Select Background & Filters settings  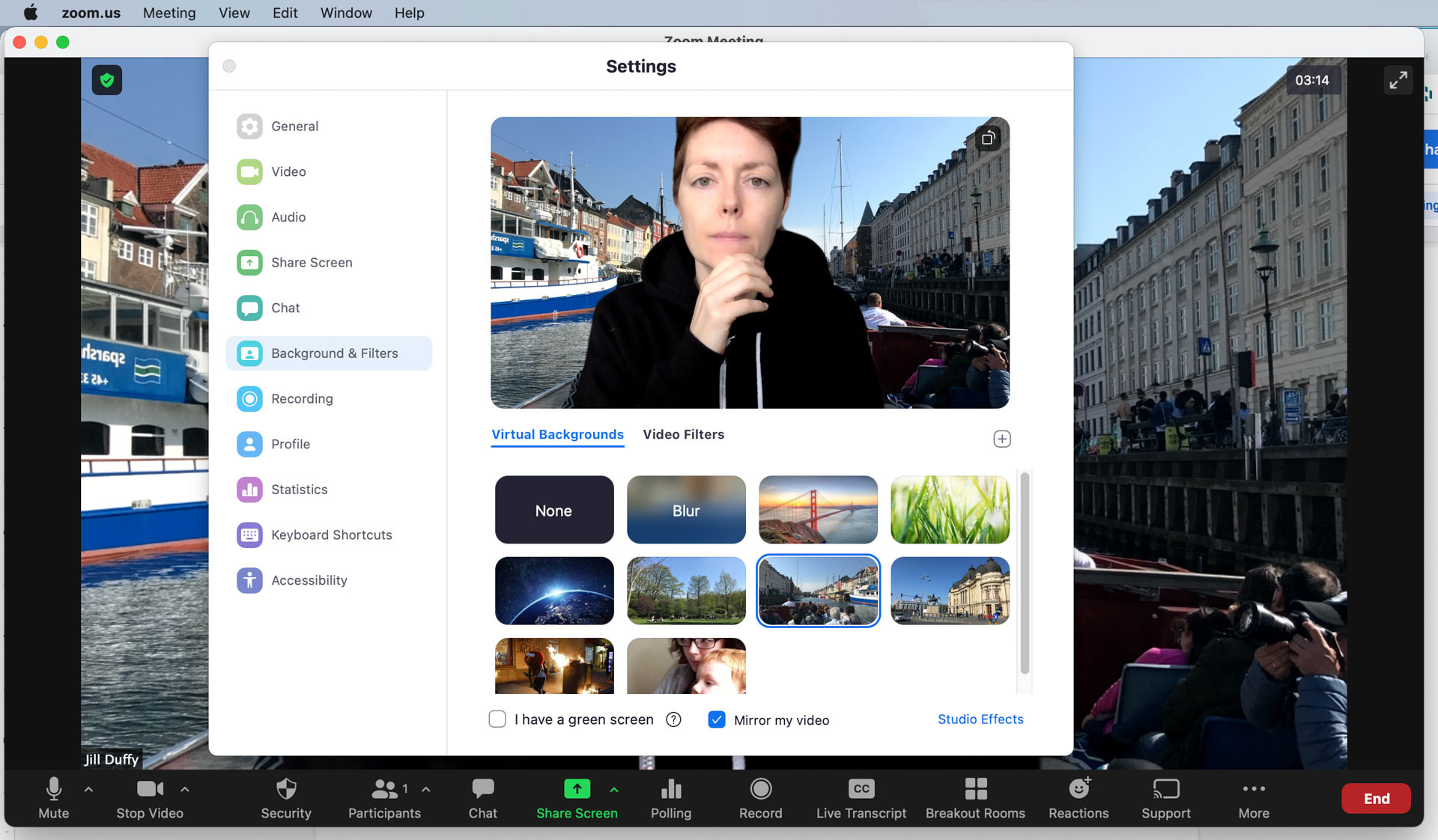[329, 353]
